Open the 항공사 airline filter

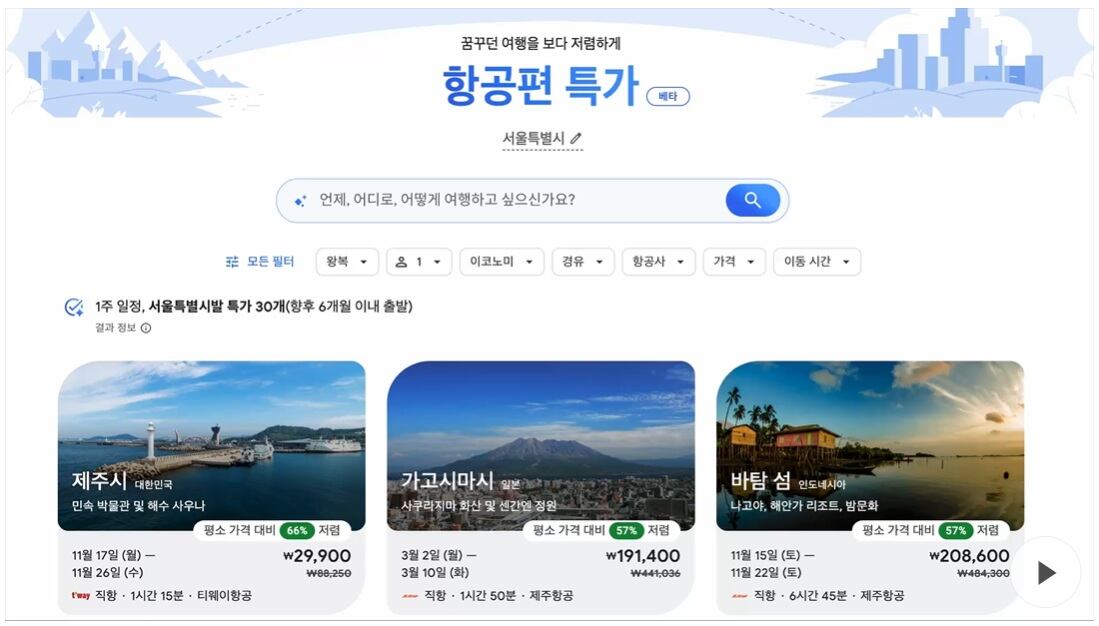coord(658,261)
